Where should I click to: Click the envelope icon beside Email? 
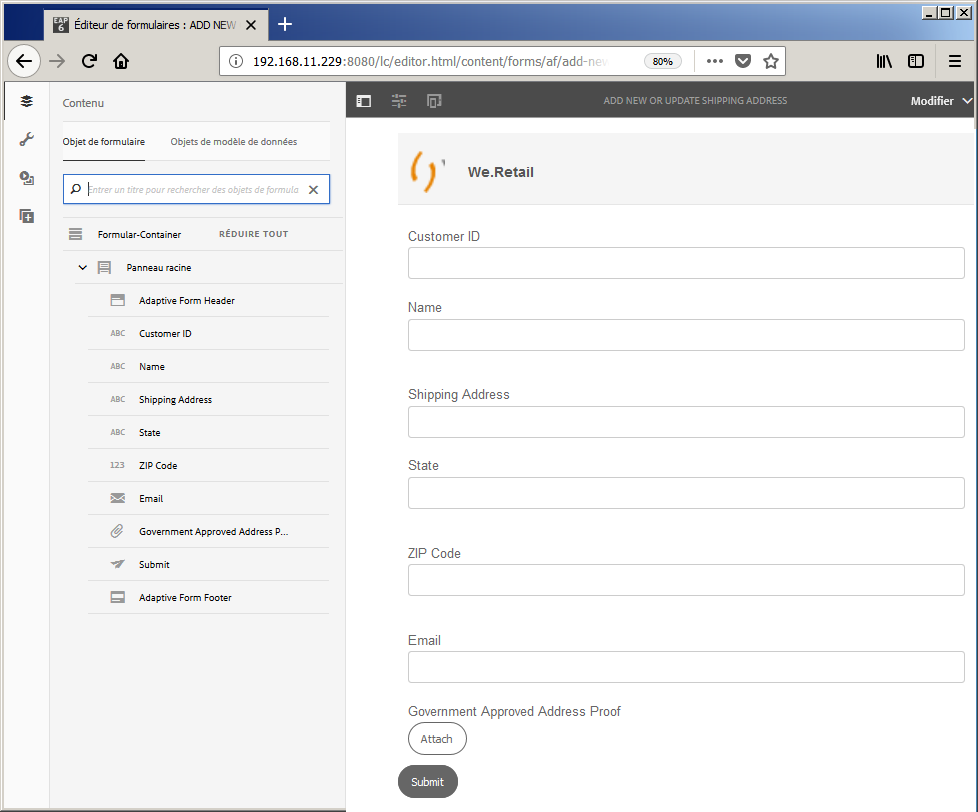point(117,498)
